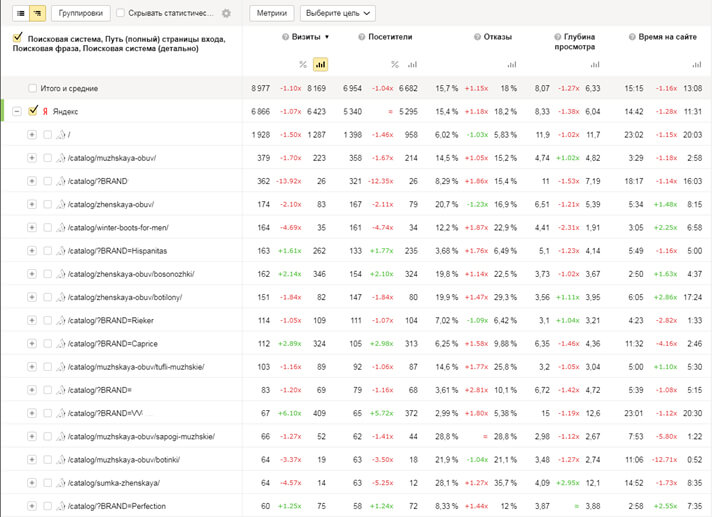Screen dimensions: 712x517
Task: Click the Посетители column header
Action: (390, 37)
